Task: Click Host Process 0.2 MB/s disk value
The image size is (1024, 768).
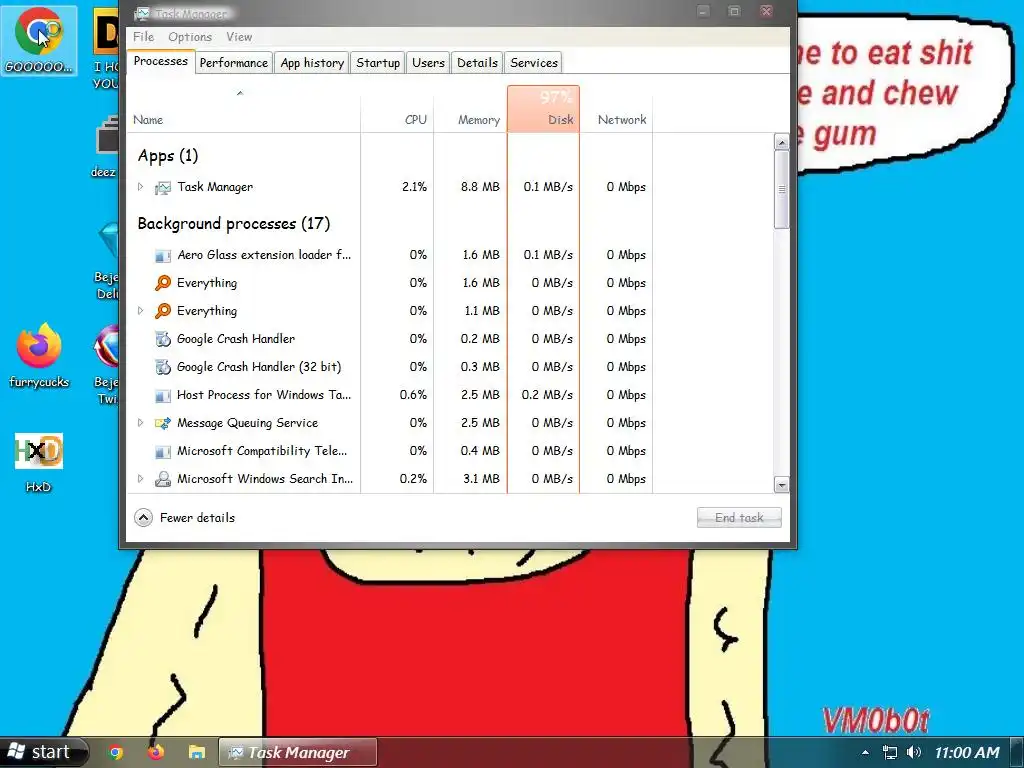Action: tap(547, 395)
